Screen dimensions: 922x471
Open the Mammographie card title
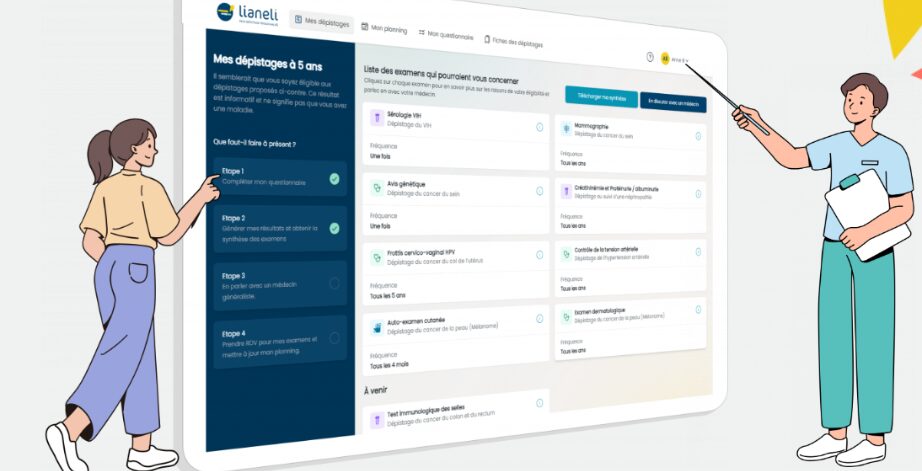click(591, 126)
